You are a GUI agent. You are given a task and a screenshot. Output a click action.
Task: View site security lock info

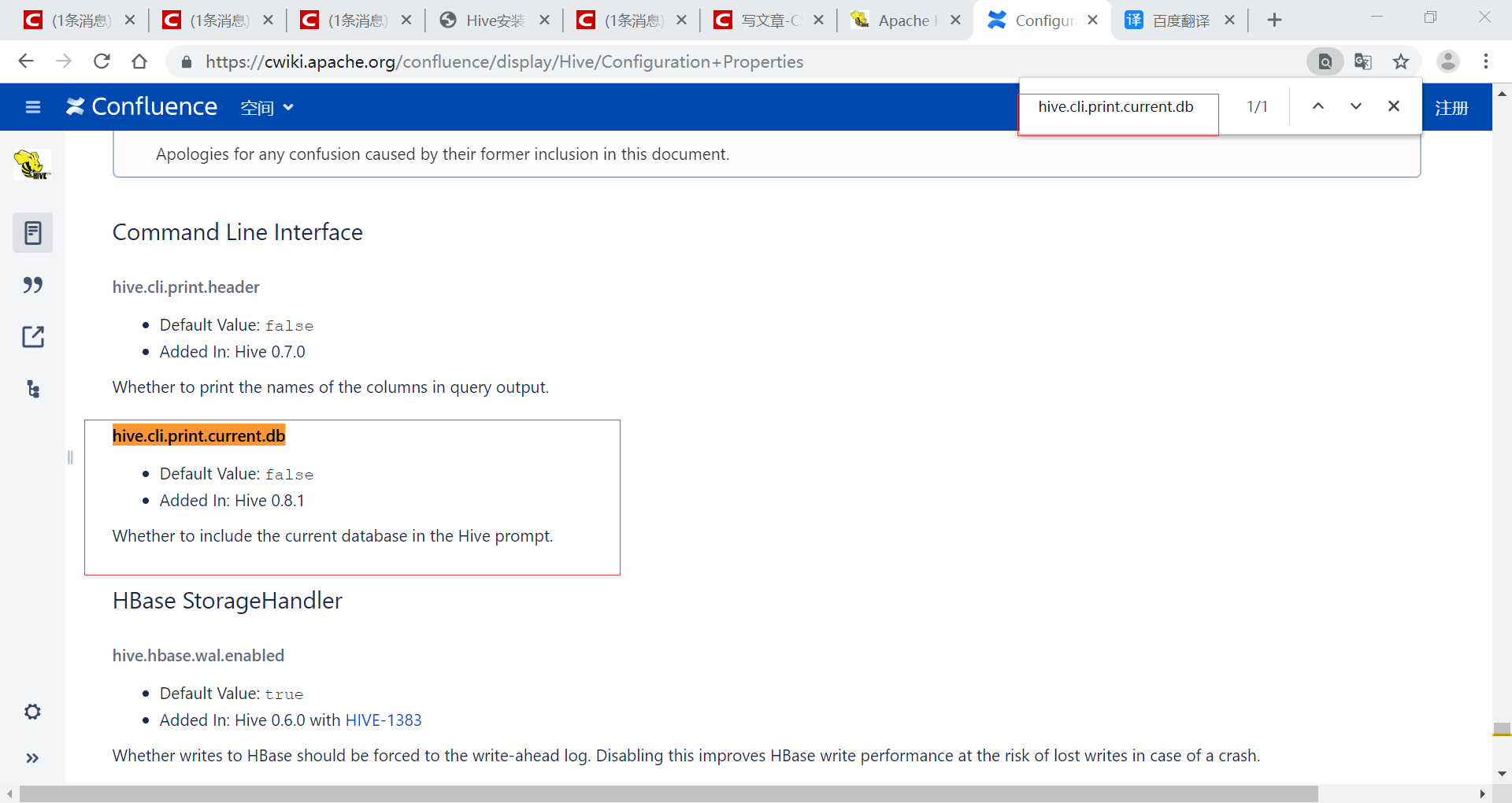pyautogui.click(x=187, y=61)
